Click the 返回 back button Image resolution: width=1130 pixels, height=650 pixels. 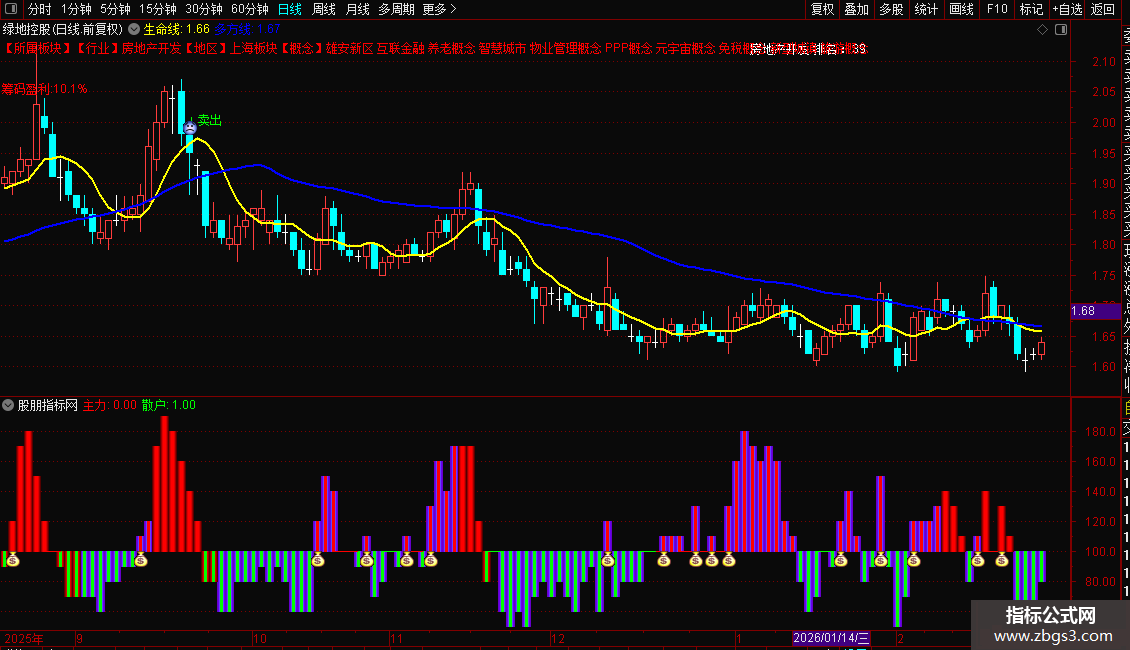(1103, 9)
